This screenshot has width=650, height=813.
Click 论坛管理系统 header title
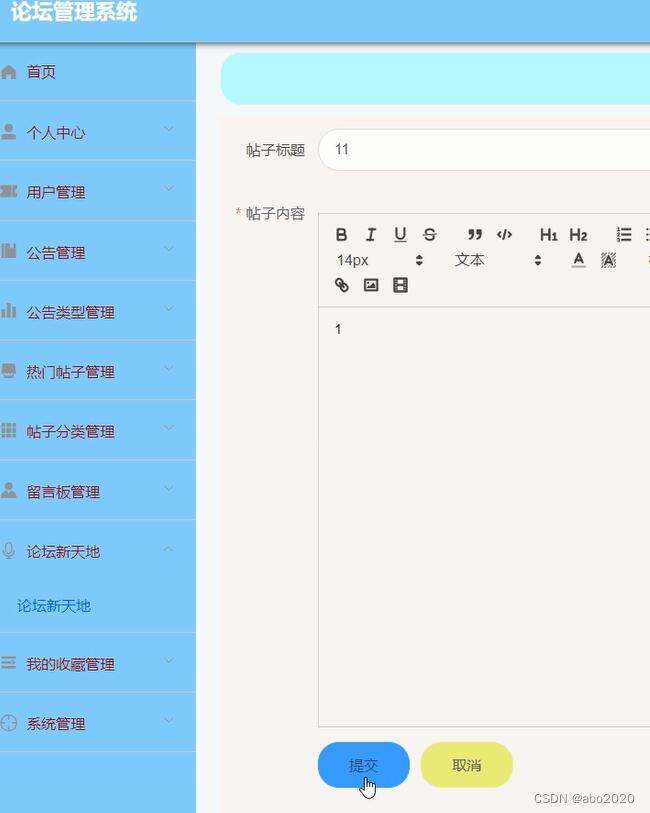pyautogui.click(x=74, y=11)
